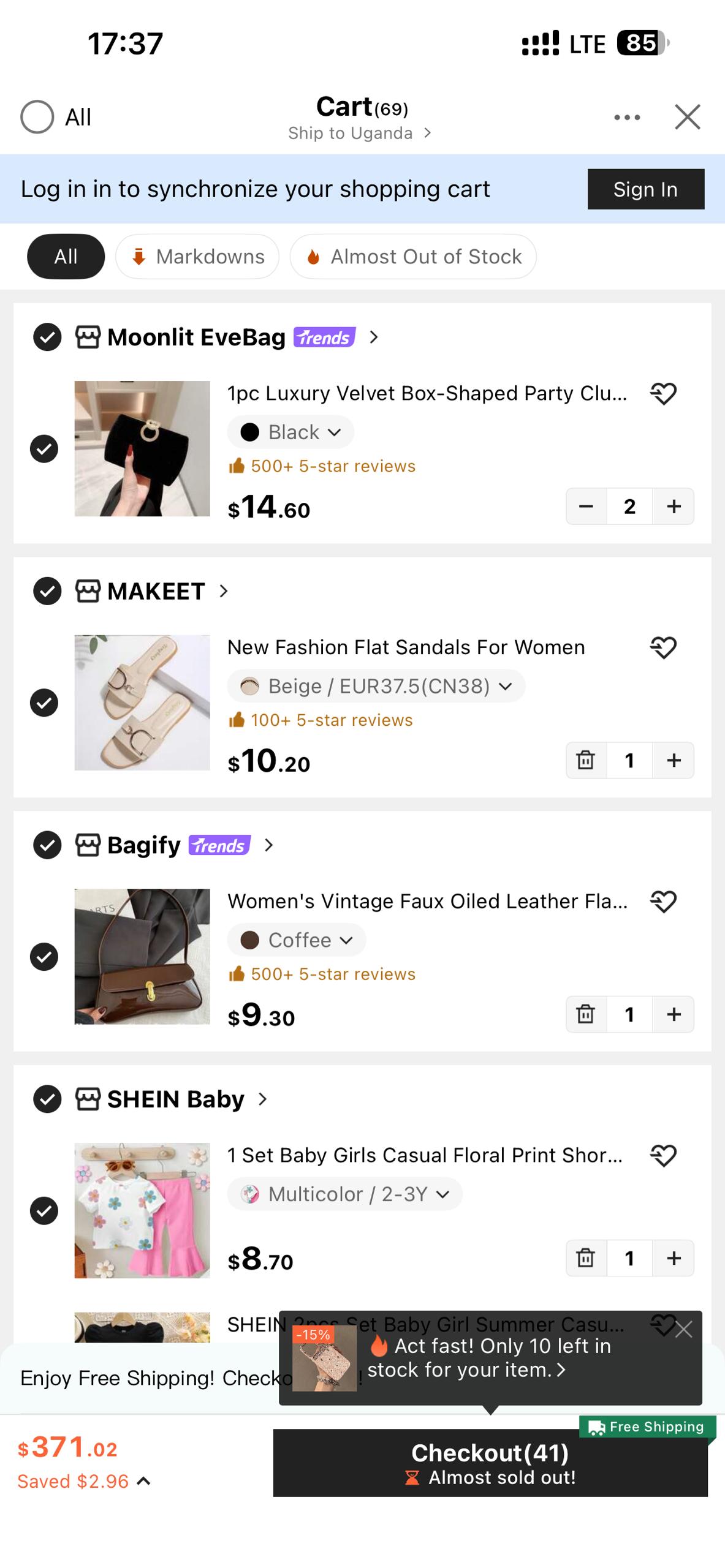The image size is (725, 1568).
Task: Delete the Flat Sandals with trash icon
Action: point(586,760)
